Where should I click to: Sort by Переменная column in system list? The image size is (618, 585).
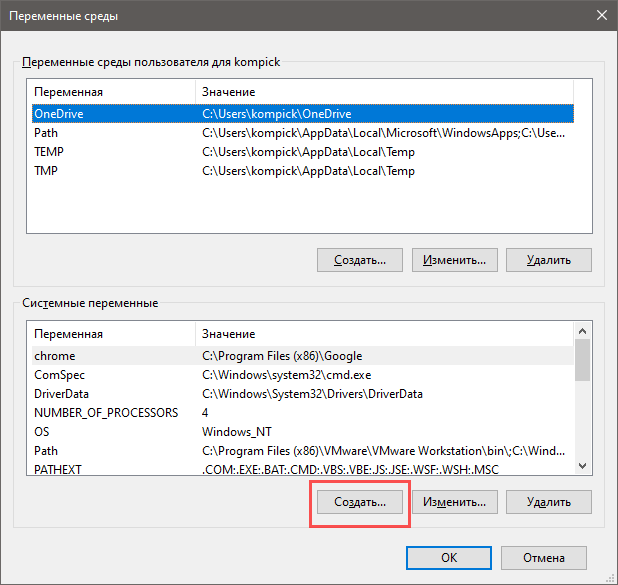coord(112,334)
